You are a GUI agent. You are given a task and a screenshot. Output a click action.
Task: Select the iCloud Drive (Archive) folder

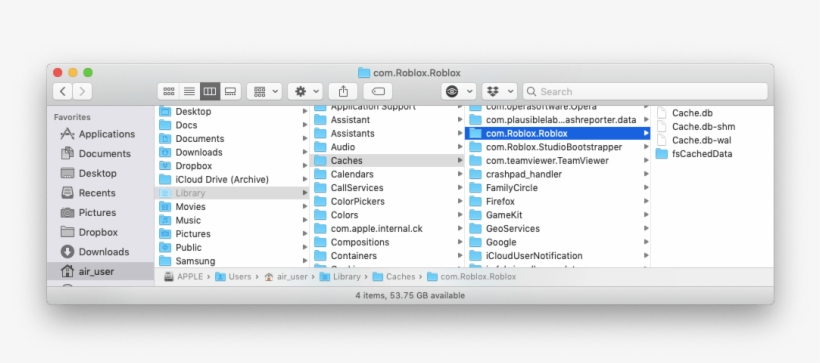[x=233, y=179]
